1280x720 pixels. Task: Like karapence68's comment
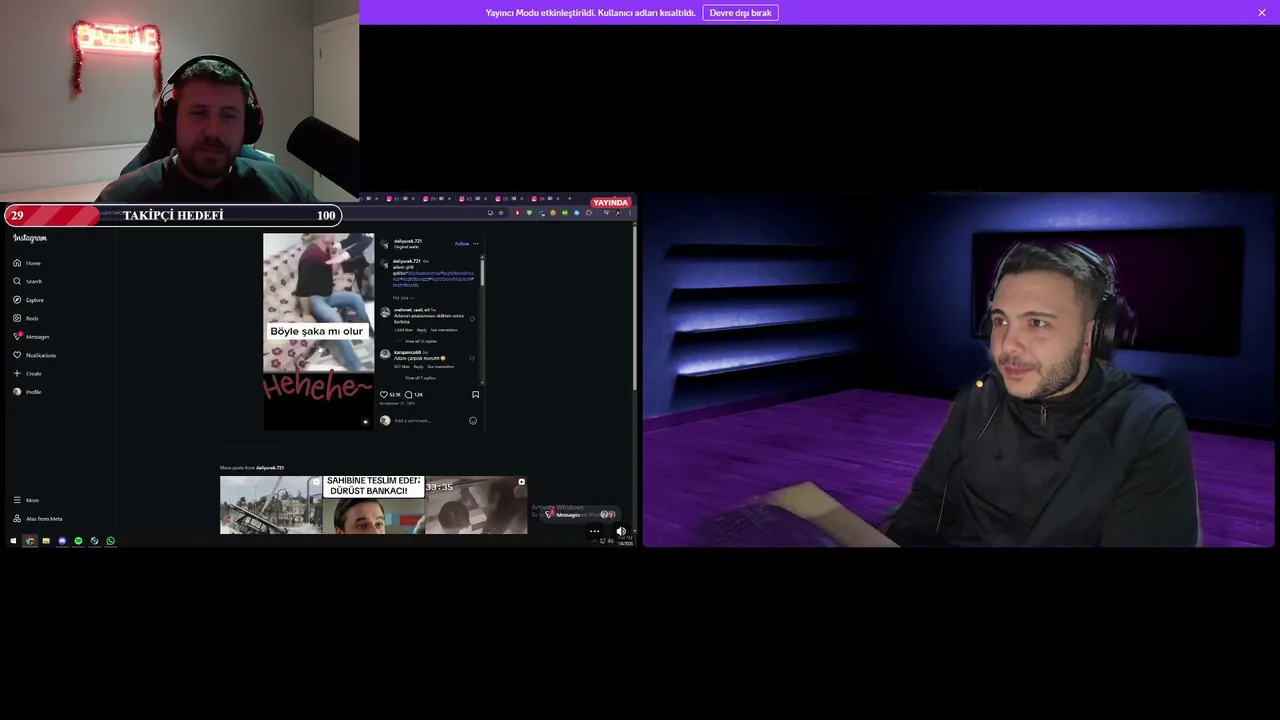472,358
